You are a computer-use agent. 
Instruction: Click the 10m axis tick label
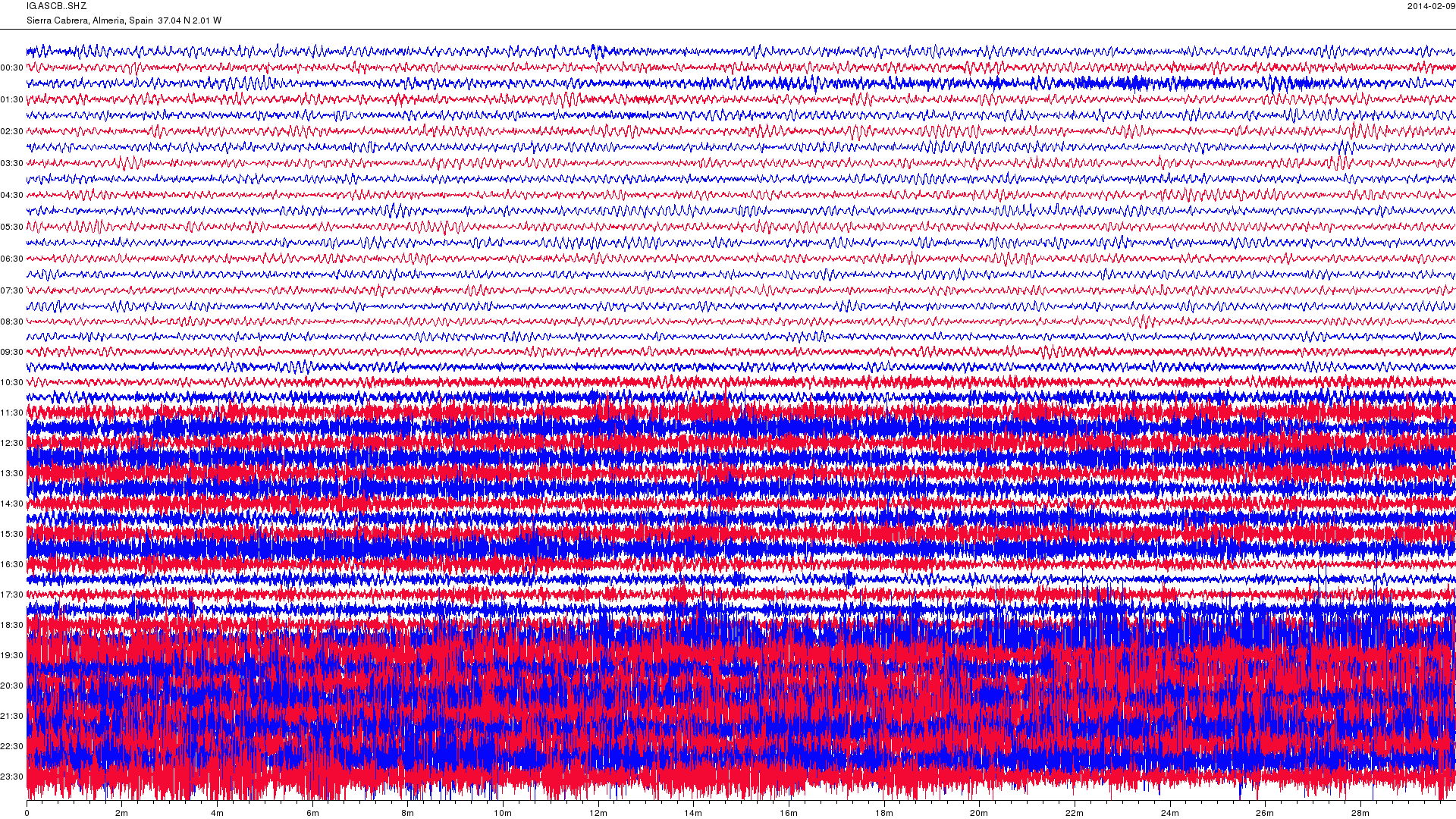(503, 813)
